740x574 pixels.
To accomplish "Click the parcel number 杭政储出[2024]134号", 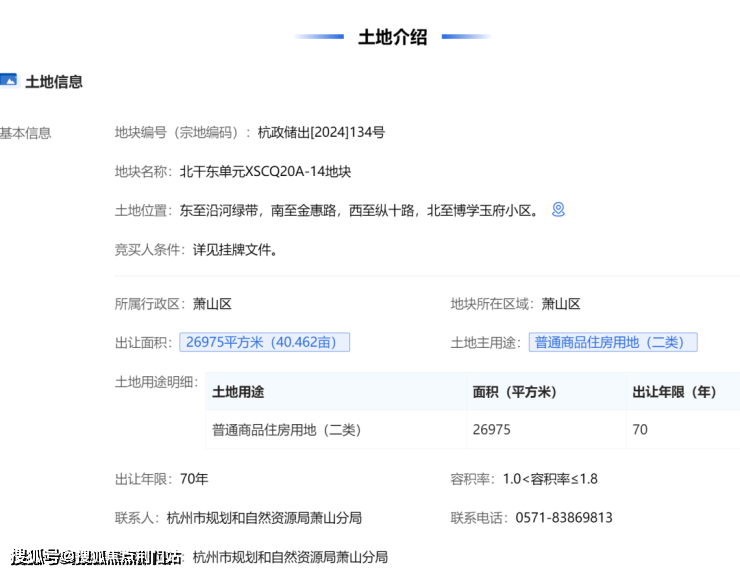I will (x=321, y=132).
